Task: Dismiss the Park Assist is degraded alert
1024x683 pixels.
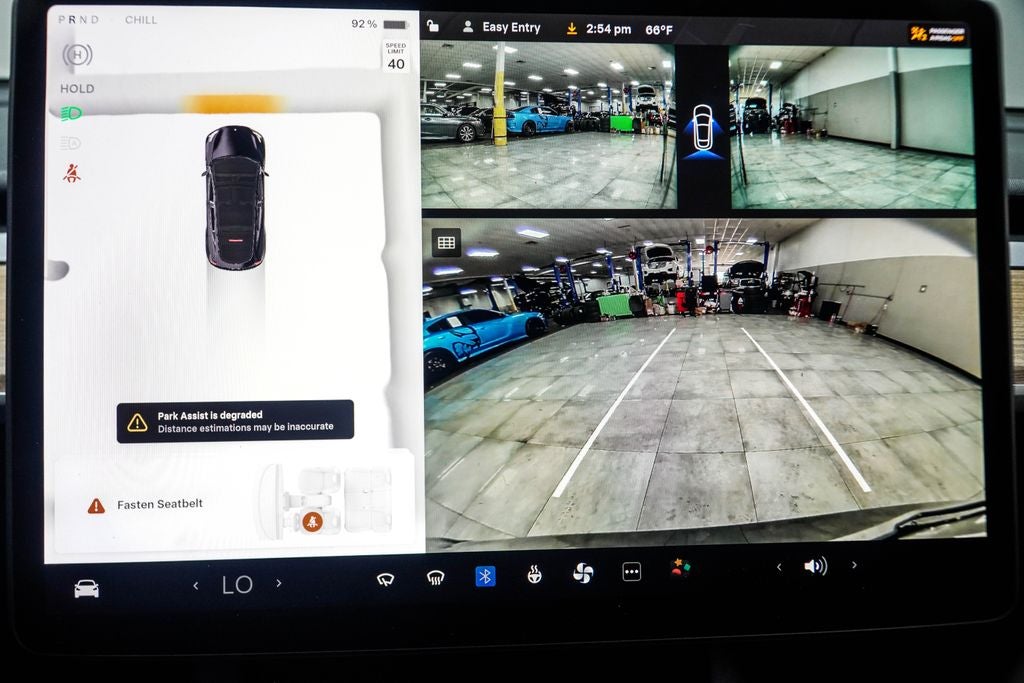Action: pos(235,421)
